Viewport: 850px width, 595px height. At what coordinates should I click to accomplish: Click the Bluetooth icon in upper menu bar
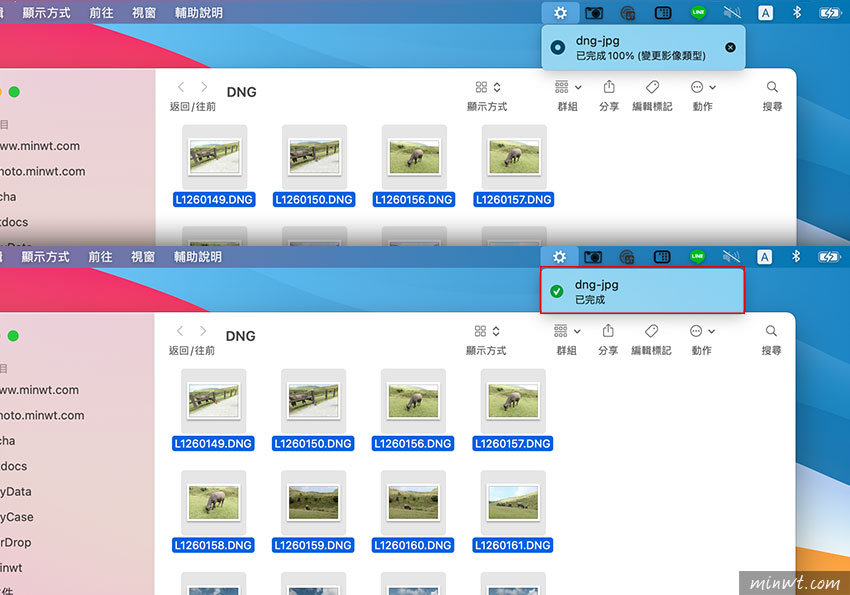pos(797,12)
